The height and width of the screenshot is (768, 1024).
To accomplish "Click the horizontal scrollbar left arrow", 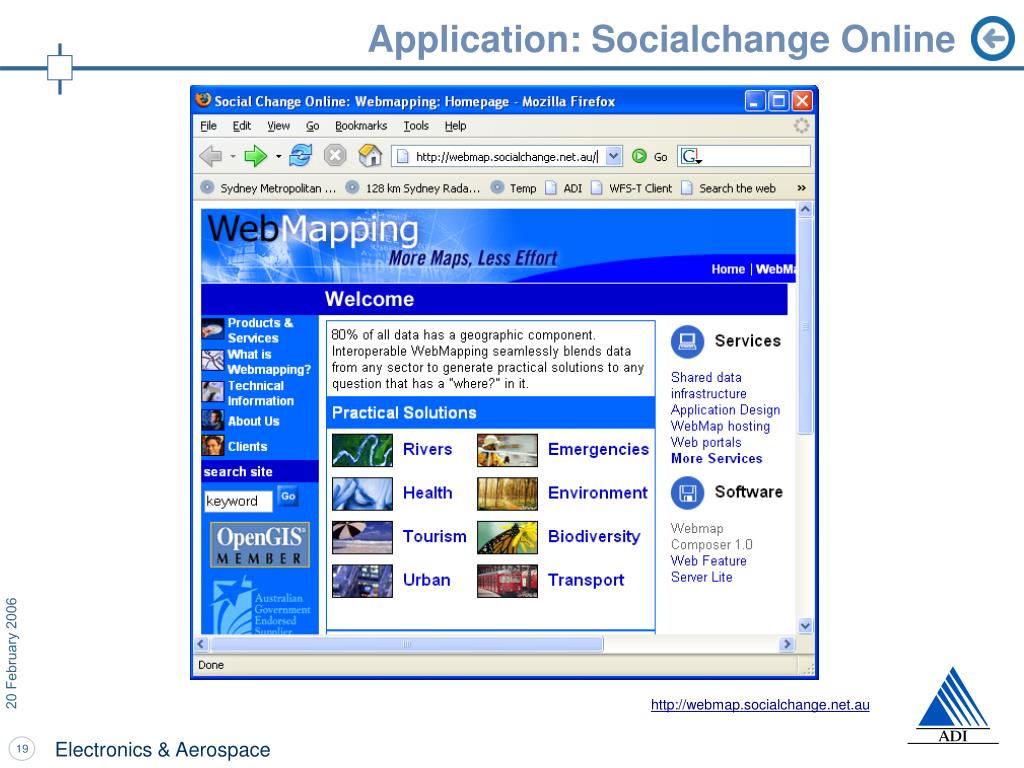I will [x=202, y=645].
